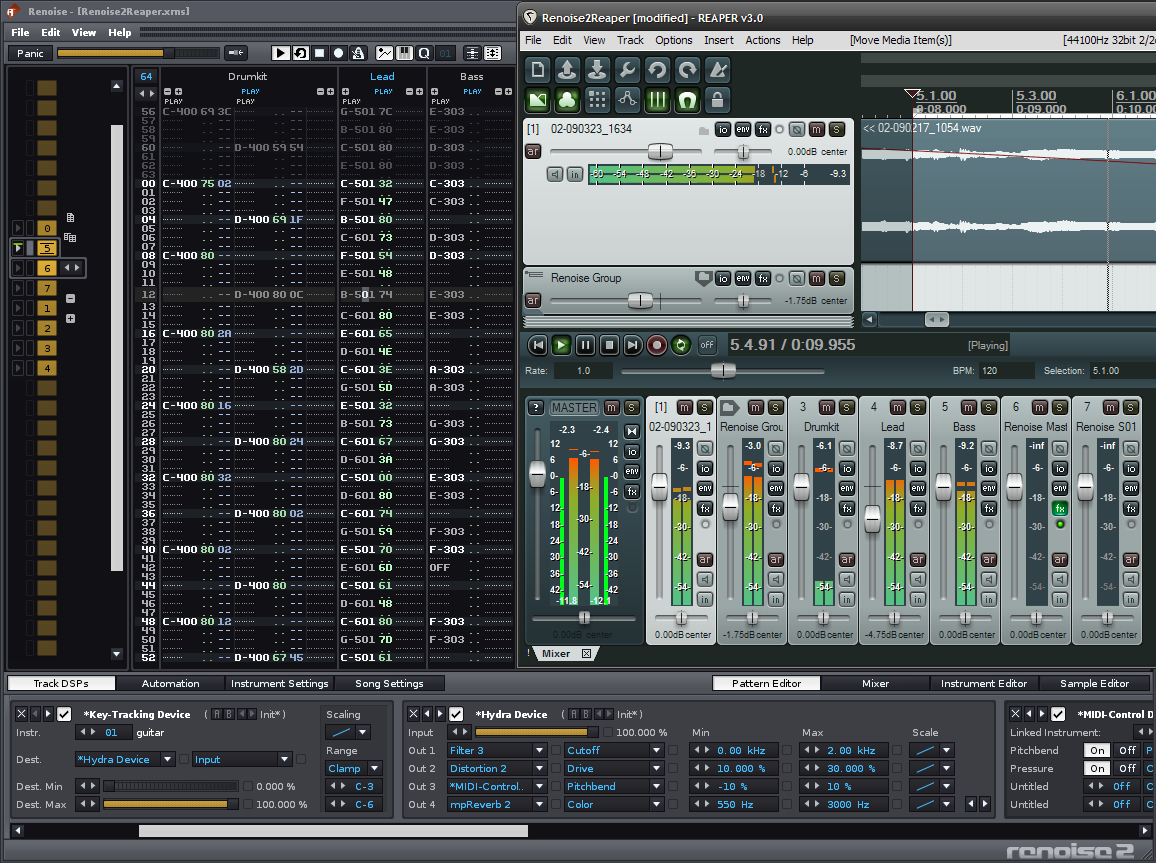1156x863 pixels.
Task: Click the REAPER BPM field
Action: click(x=1006, y=371)
